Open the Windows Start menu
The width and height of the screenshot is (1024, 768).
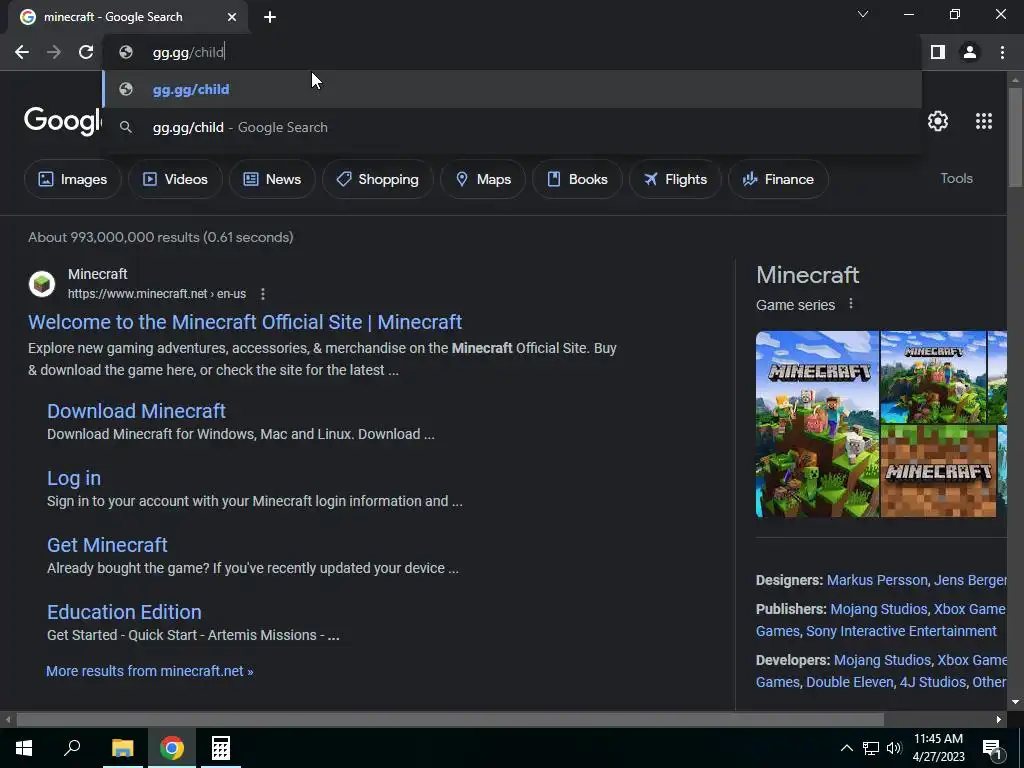coord(24,748)
